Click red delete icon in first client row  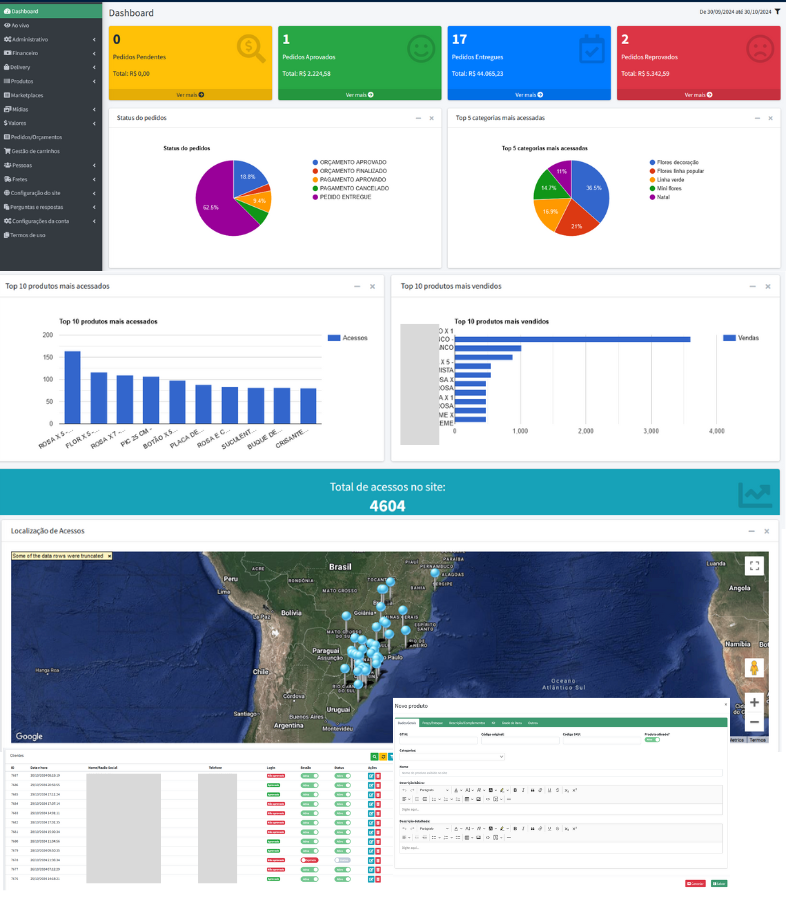click(378, 775)
